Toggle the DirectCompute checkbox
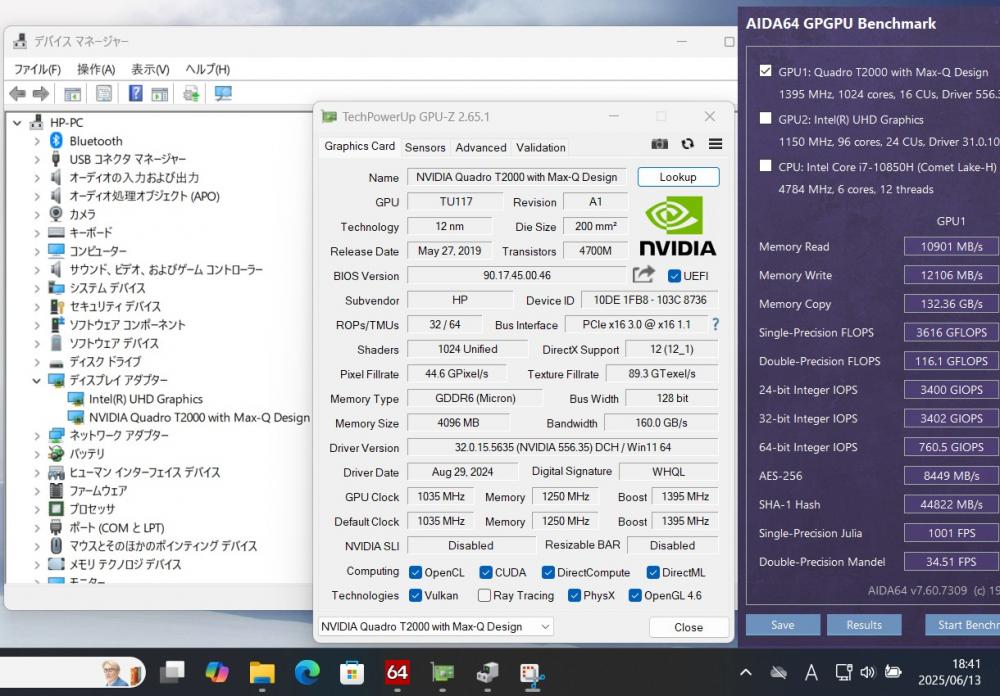Image resolution: width=1000 pixels, height=696 pixels. point(548,572)
